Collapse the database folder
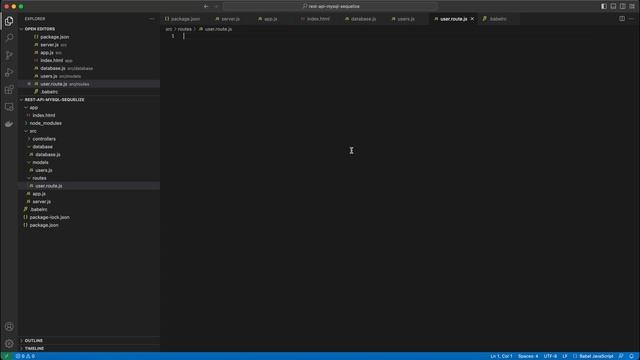The image size is (640, 360). coord(42,147)
